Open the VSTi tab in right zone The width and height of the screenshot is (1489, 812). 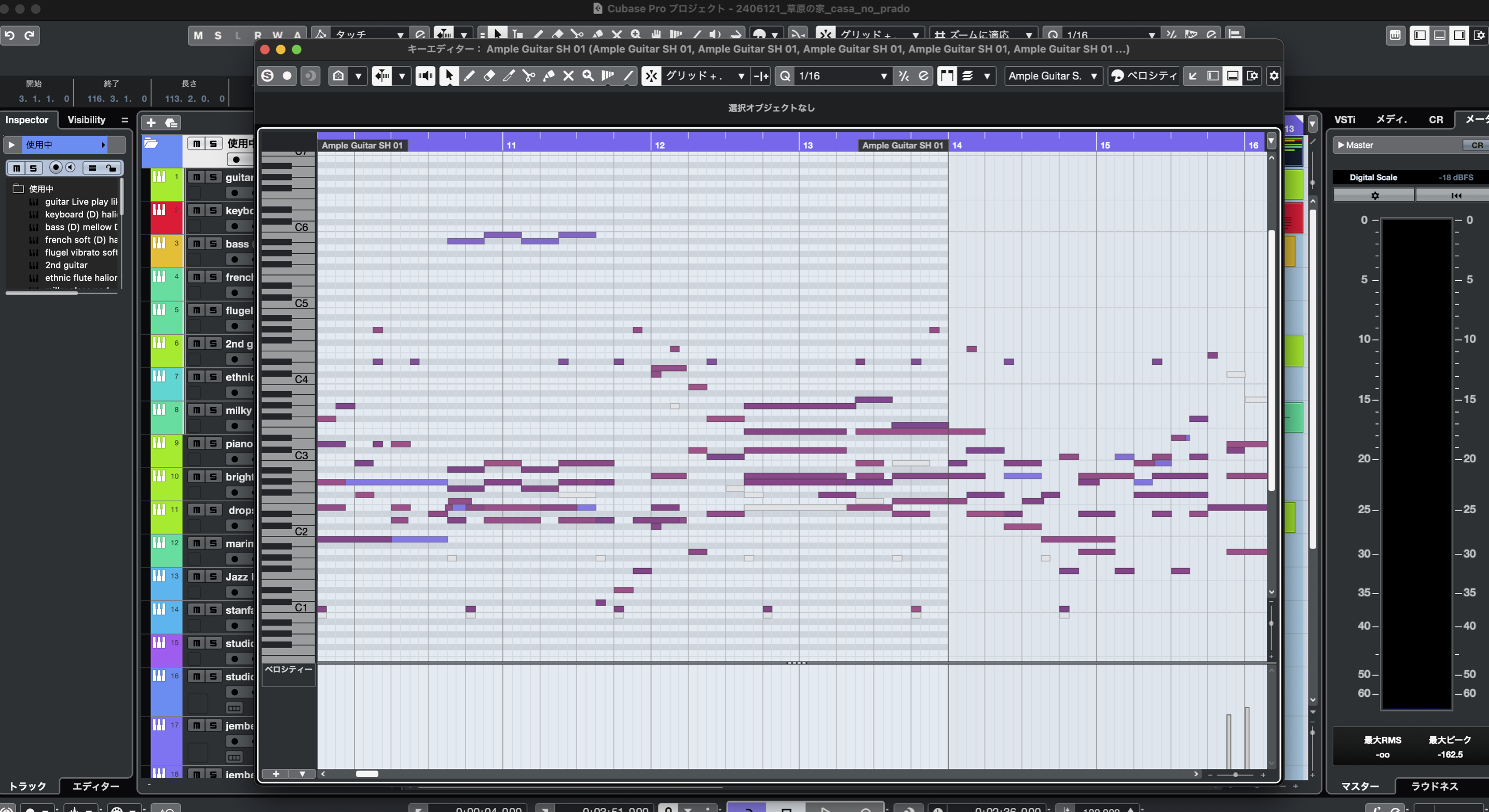(1345, 120)
